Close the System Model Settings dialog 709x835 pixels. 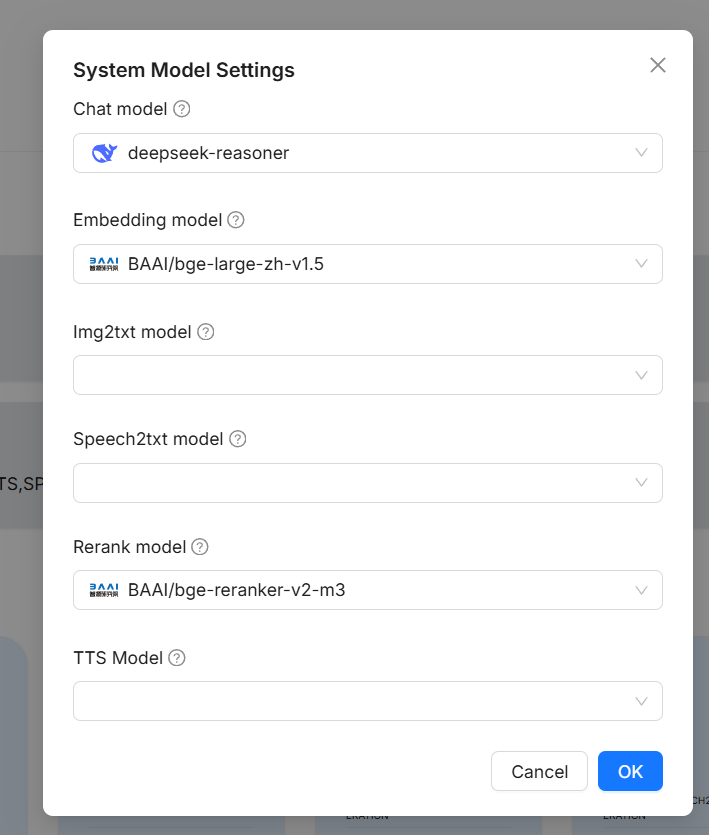click(657, 65)
